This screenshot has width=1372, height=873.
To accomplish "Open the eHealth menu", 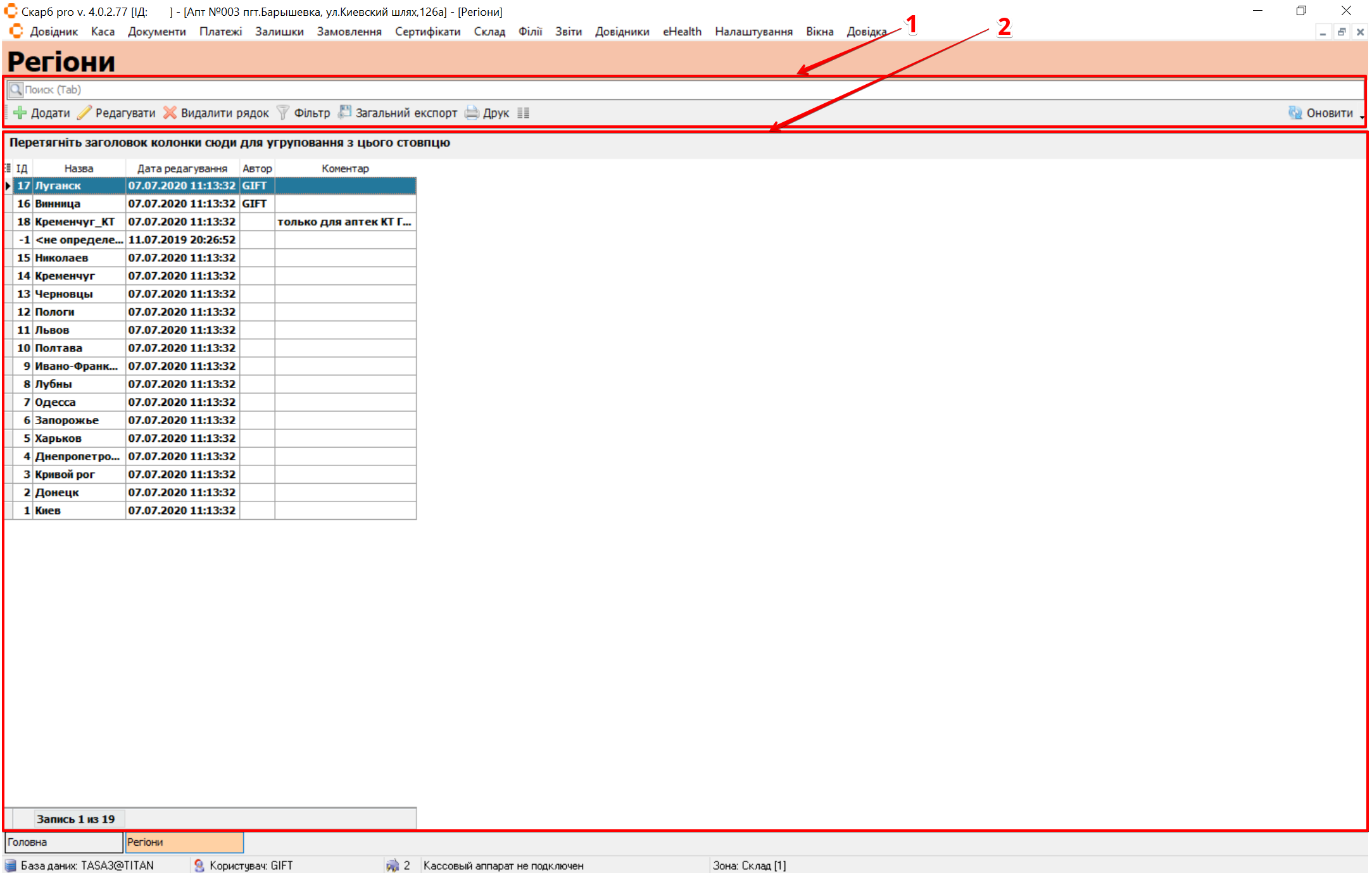I will [682, 32].
